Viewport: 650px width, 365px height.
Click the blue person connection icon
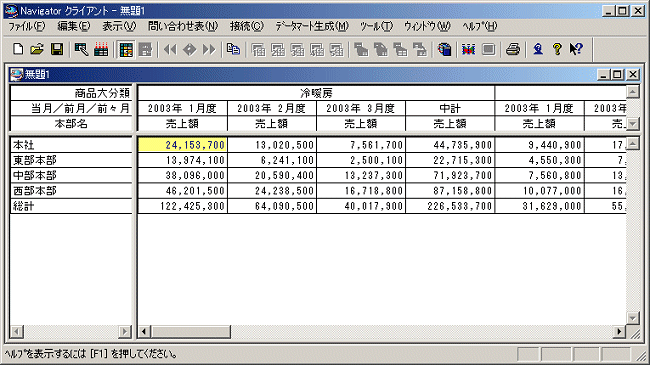pos(538,49)
